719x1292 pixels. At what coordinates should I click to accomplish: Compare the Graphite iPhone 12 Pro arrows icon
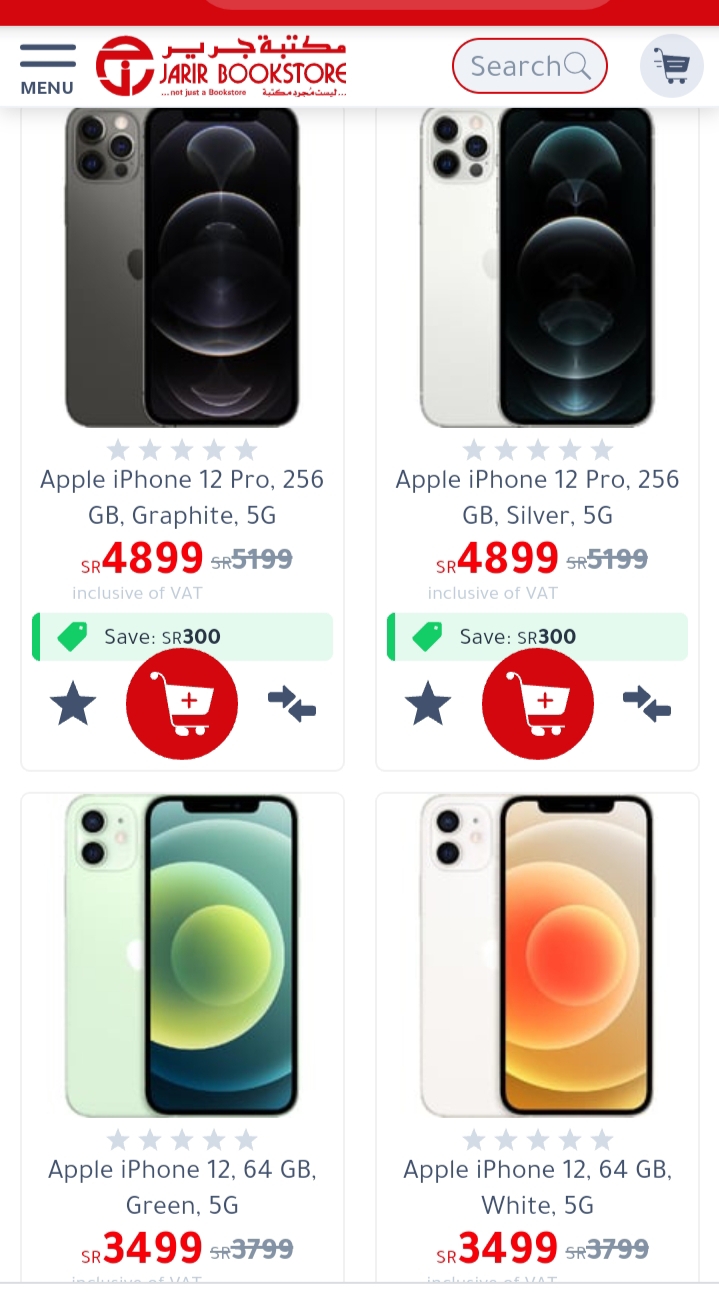coord(292,704)
